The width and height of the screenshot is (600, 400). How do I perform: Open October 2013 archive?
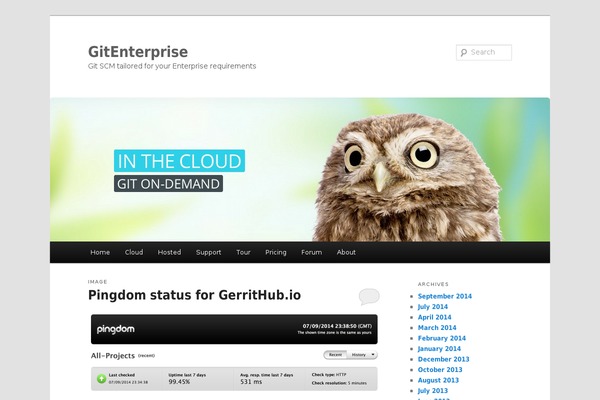[440, 370]
